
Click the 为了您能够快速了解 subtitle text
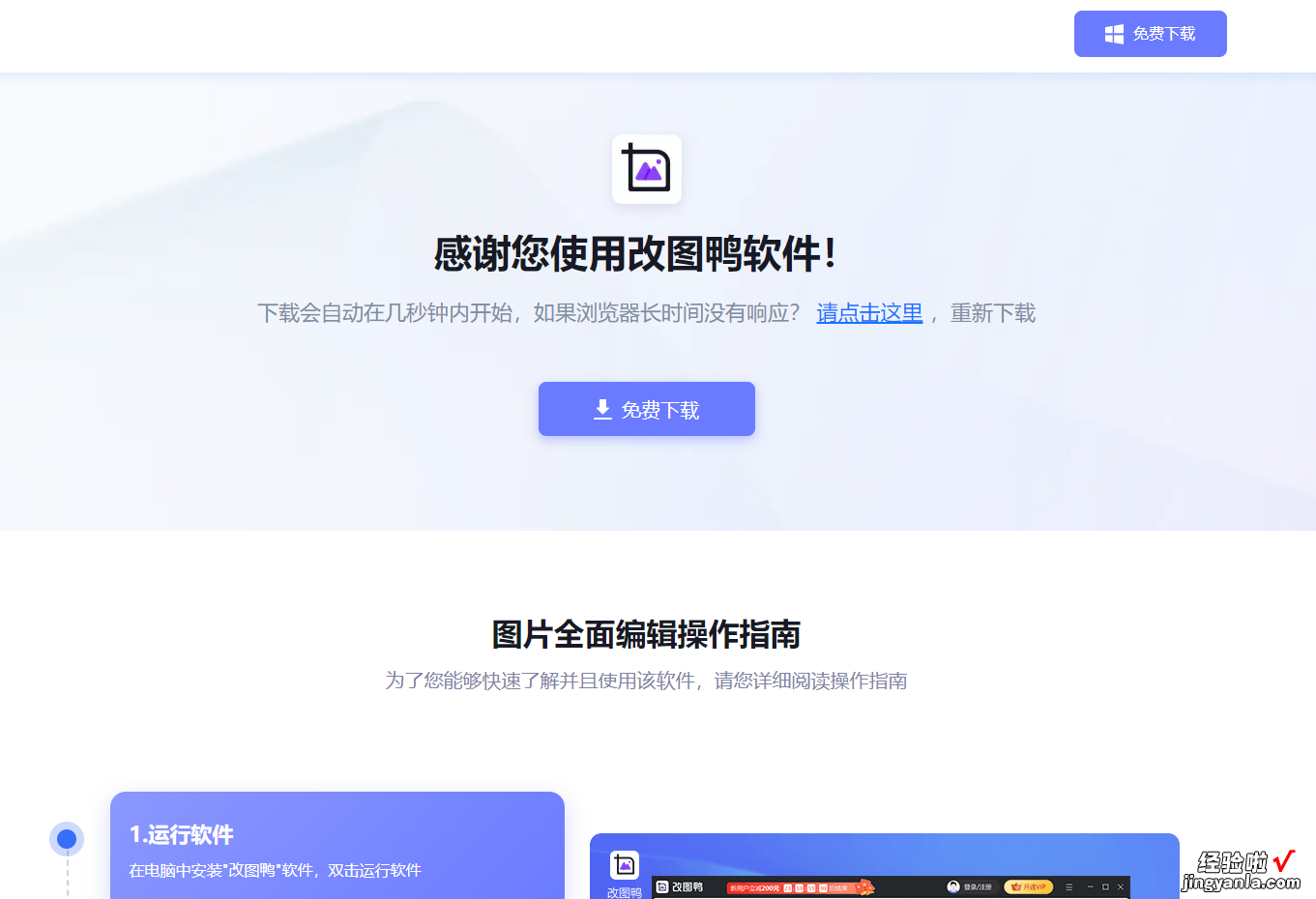[x=646, y=681]
